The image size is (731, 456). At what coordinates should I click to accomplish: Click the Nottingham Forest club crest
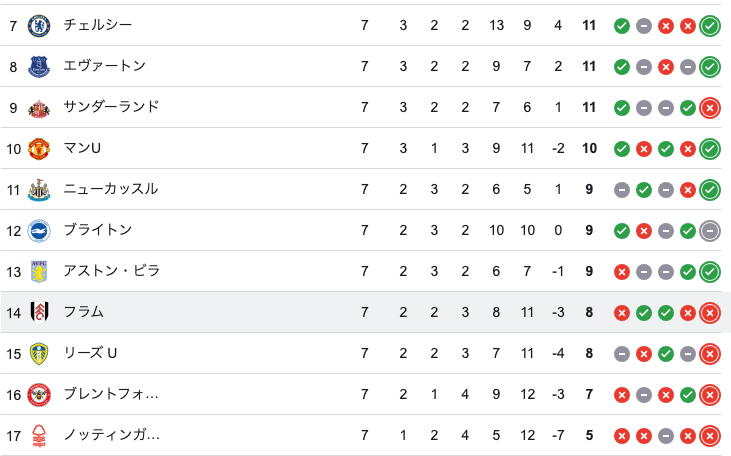point(39,435)
